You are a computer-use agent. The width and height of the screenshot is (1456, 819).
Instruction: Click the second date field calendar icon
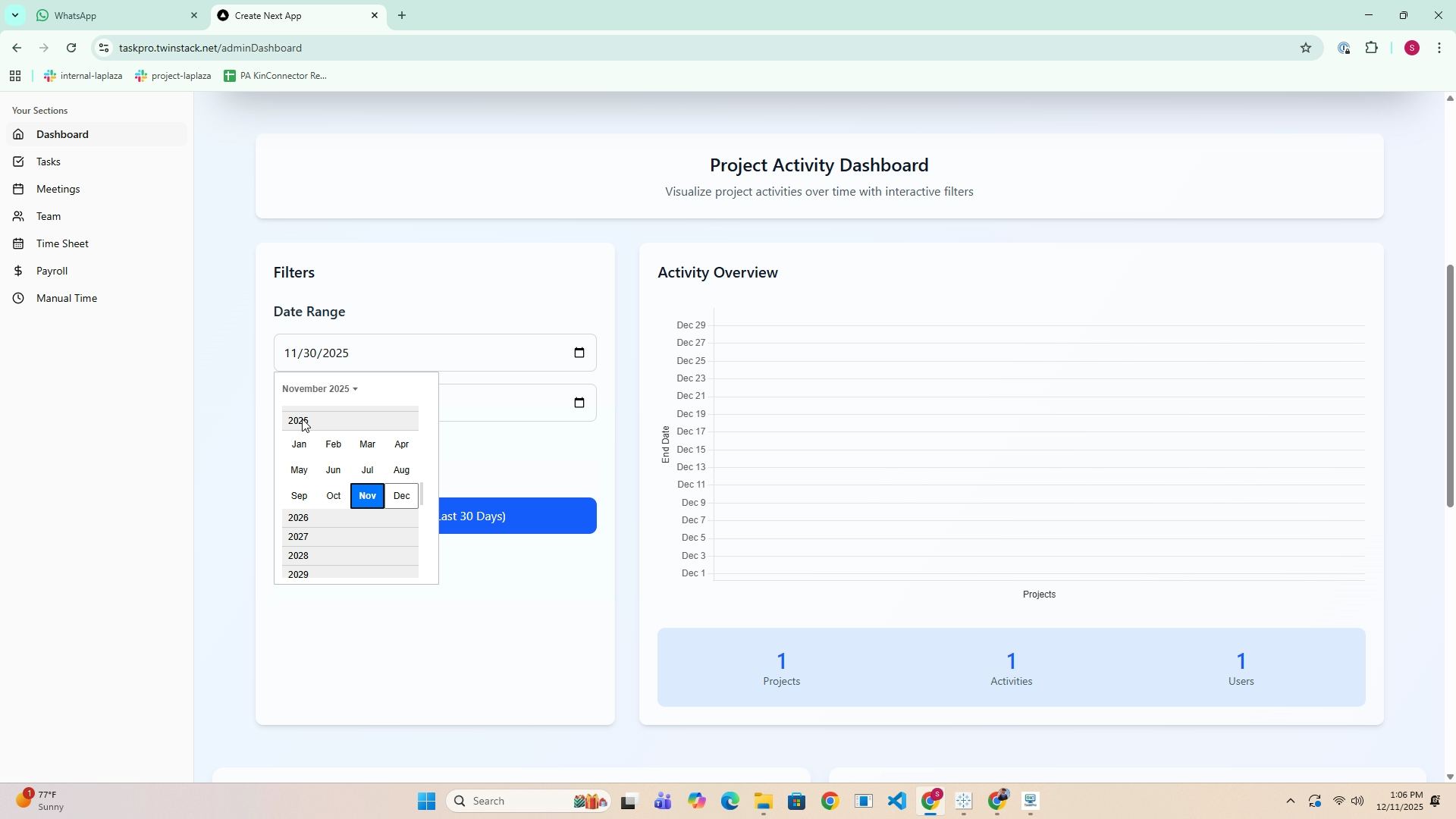pos(579,403)
